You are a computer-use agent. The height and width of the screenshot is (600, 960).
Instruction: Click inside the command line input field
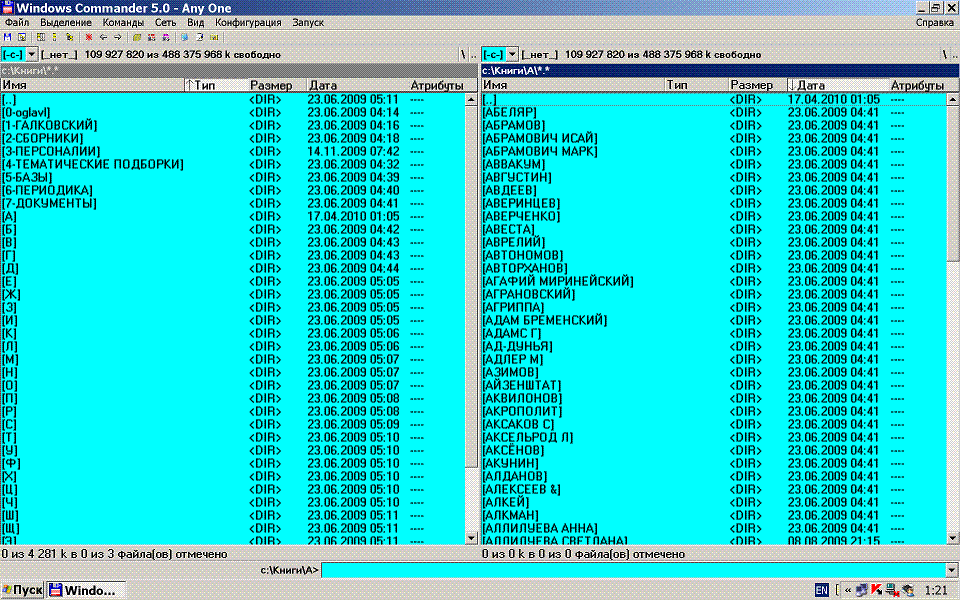[634, 570]
